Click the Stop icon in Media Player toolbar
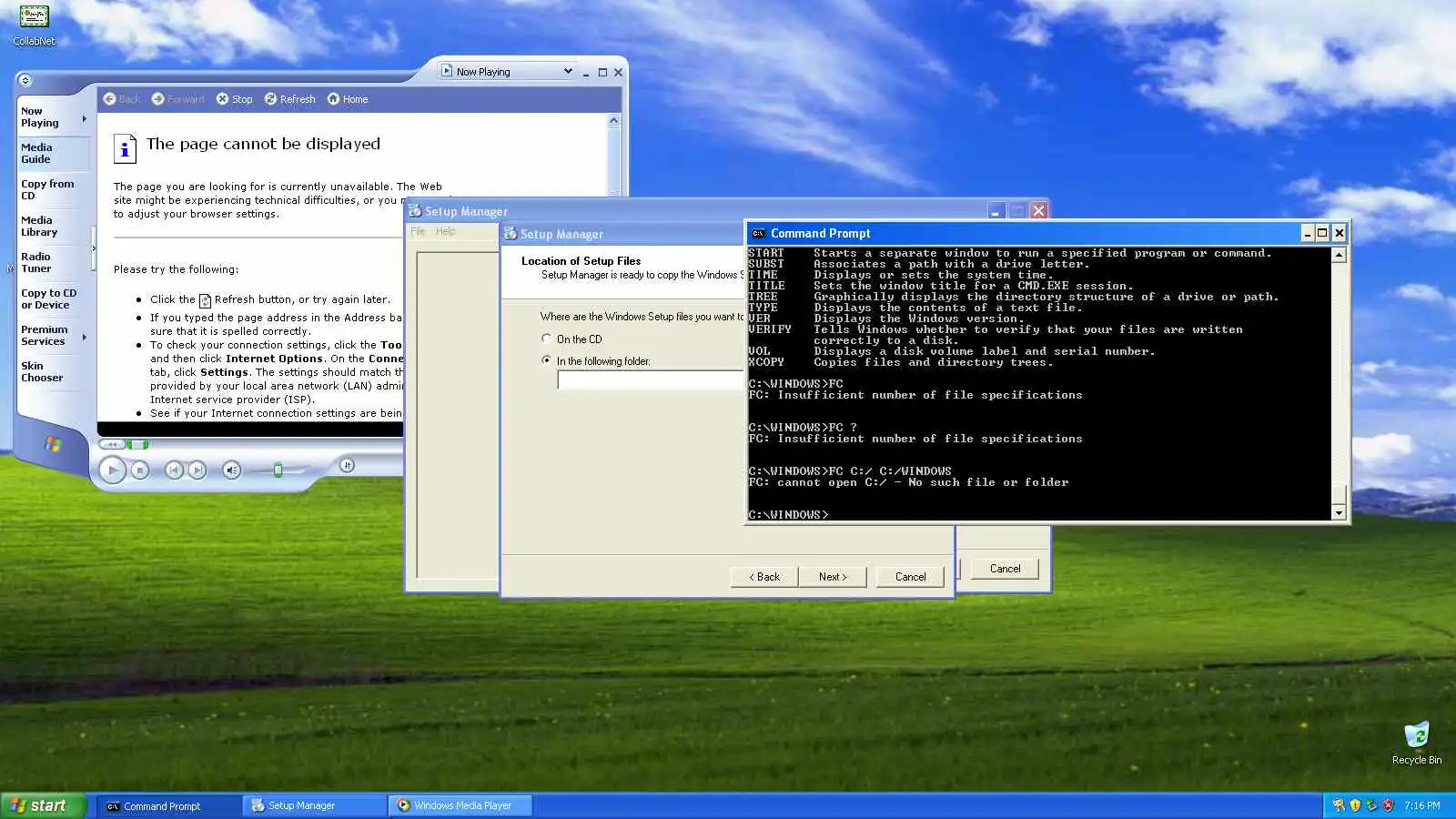This screenshot has width=1456, height=819. point(222,99)
